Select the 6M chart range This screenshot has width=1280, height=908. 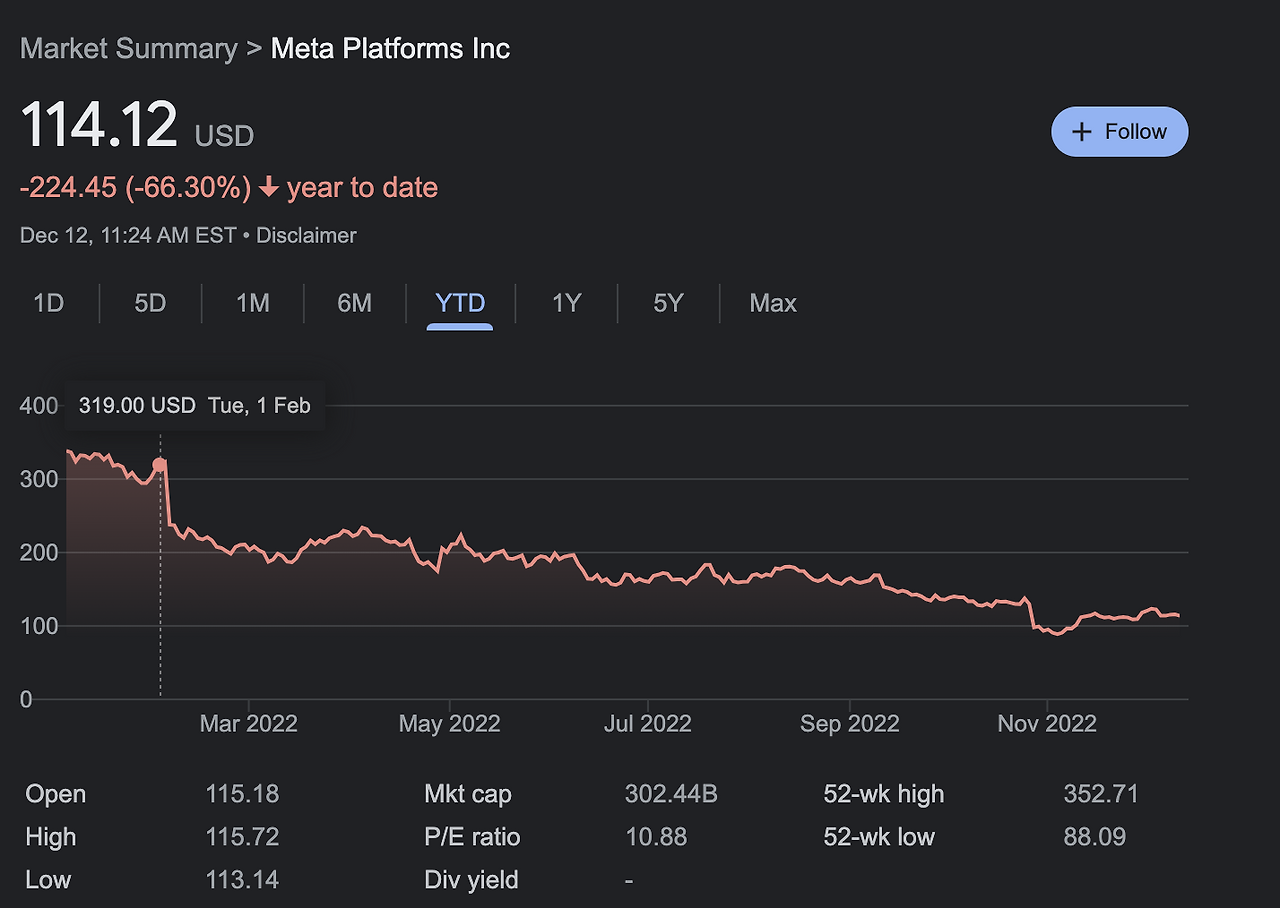coord(354,303)
